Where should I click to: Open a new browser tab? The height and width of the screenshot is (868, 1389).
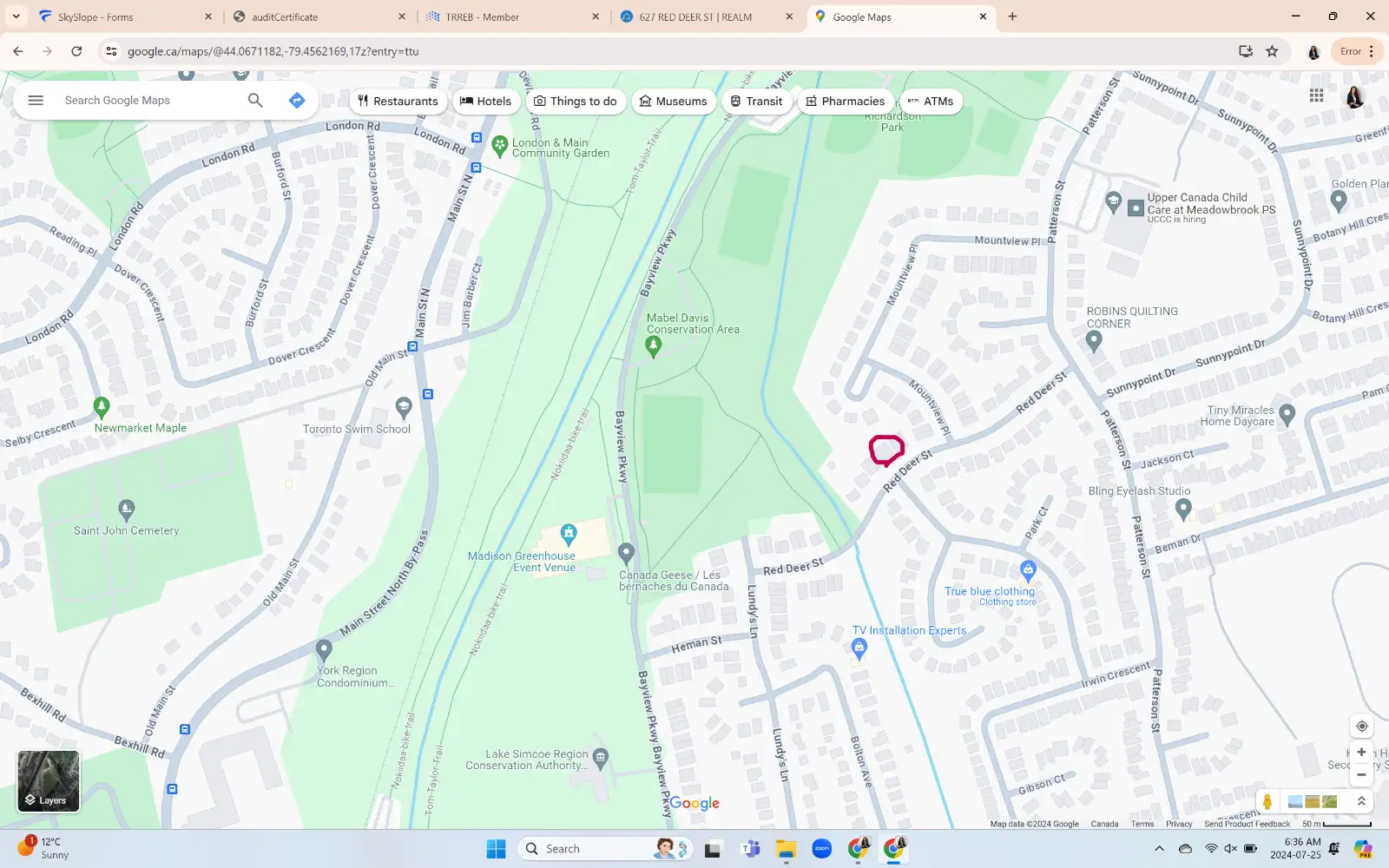[x=1012, y=16]
